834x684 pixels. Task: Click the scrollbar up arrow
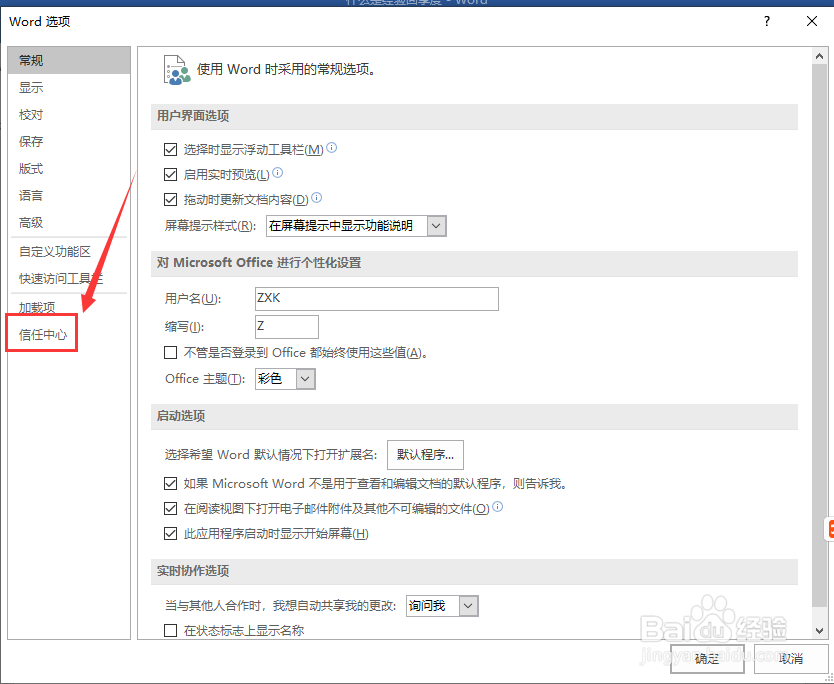pyautogui.click(x=819, y=56)
